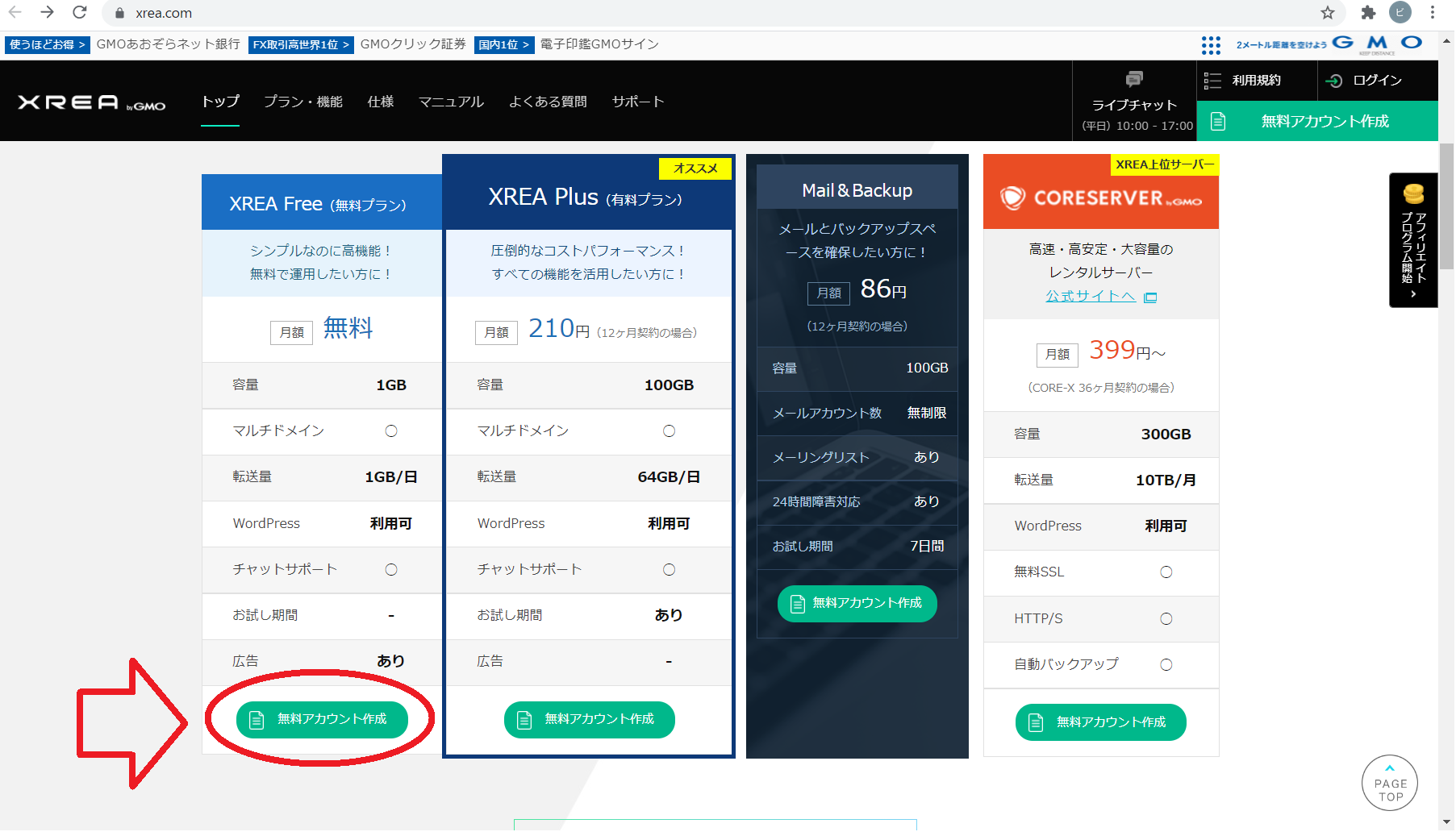This screenshot has width=1456, height=836.
Task: Jump to top with PAGE TOP button
Action: 1390,783
